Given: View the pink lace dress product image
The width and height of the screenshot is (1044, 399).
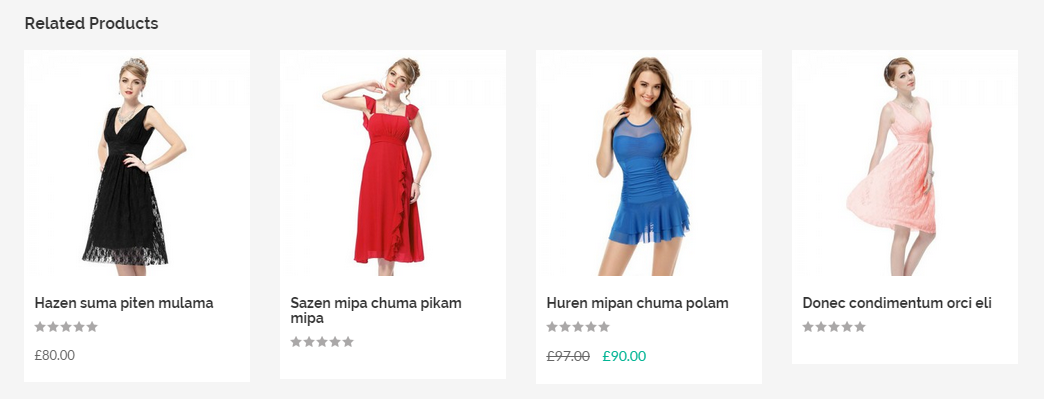Looking at the screenshot, I should pyautogui.click(x=905, y=163).
